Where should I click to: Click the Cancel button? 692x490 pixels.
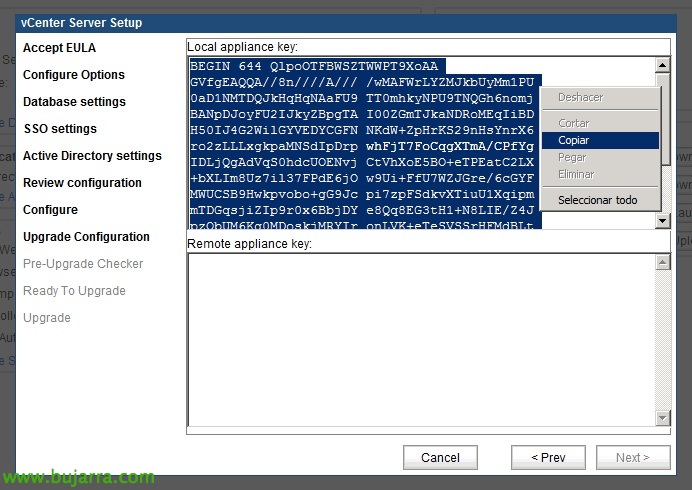440,457
